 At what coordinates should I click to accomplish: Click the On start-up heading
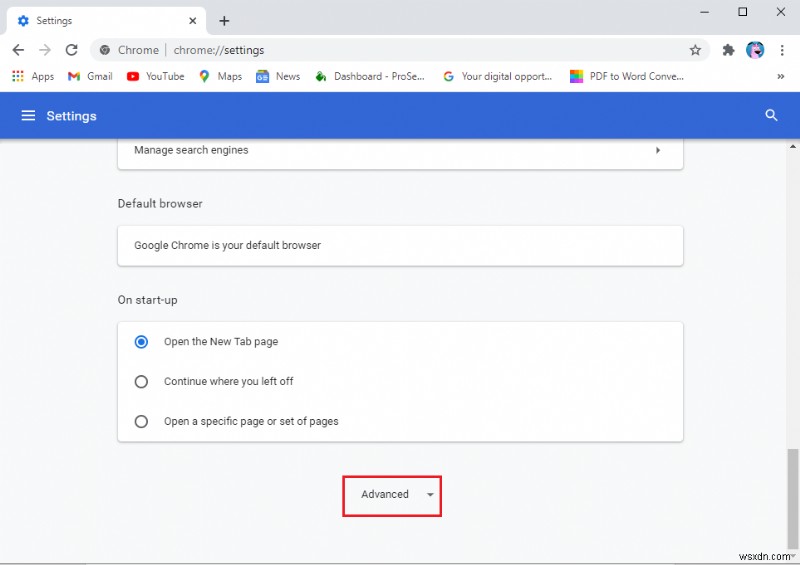pos(147,300)
